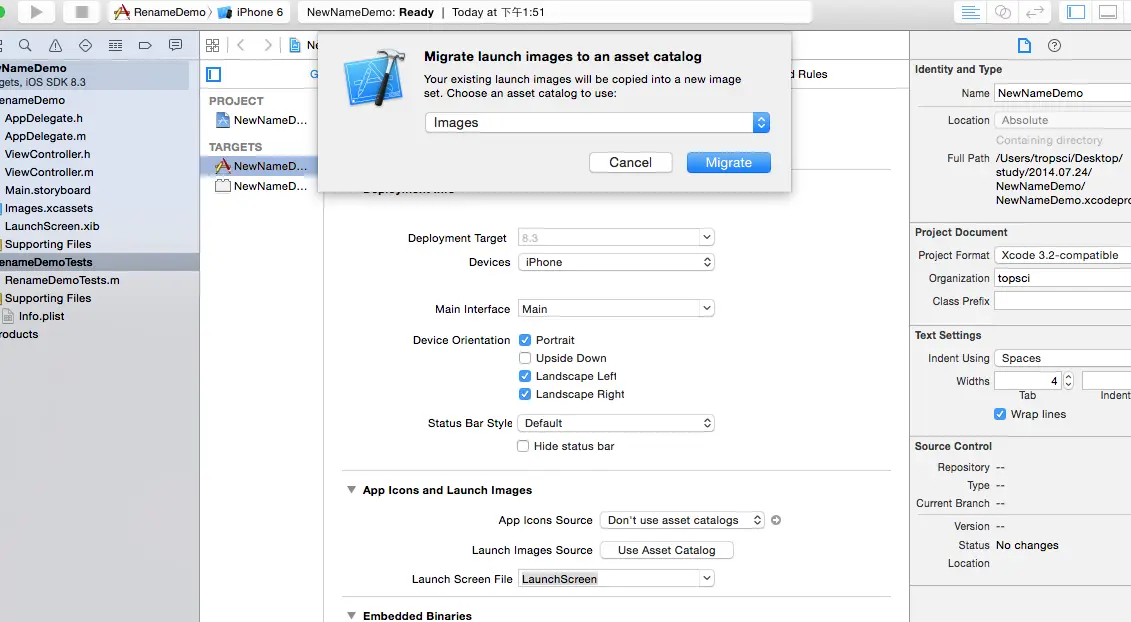Click Use Asset Catalog button
Screen dimensions: 1131x622
pos(666,550)
